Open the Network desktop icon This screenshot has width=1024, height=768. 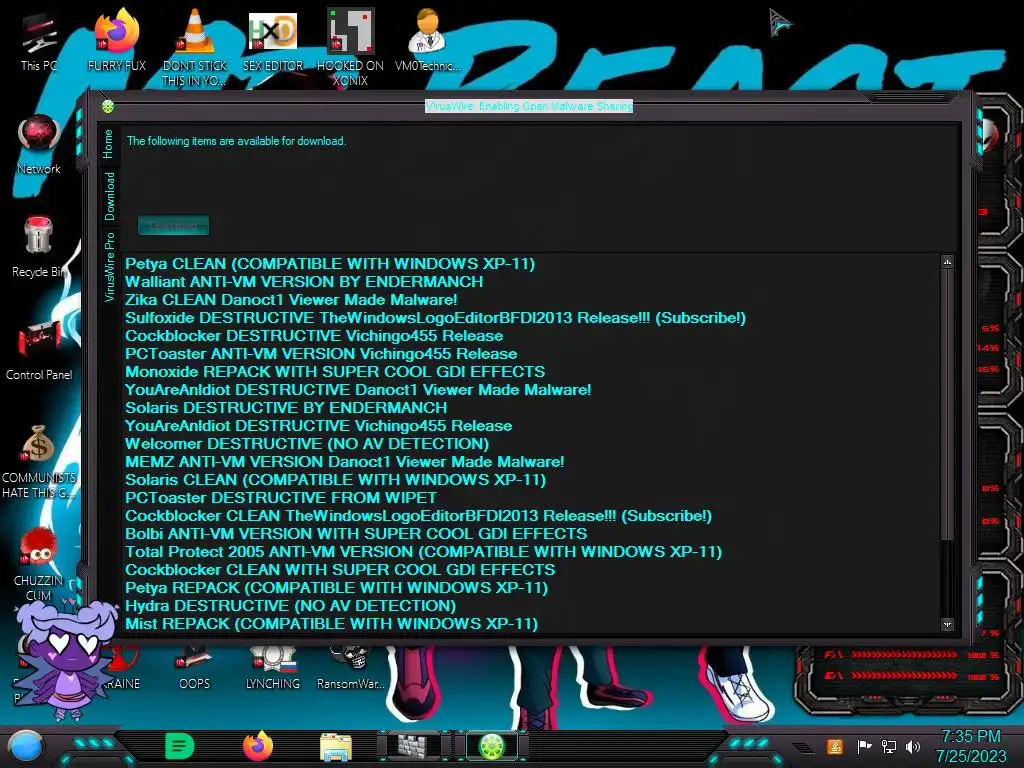[39, 145]
